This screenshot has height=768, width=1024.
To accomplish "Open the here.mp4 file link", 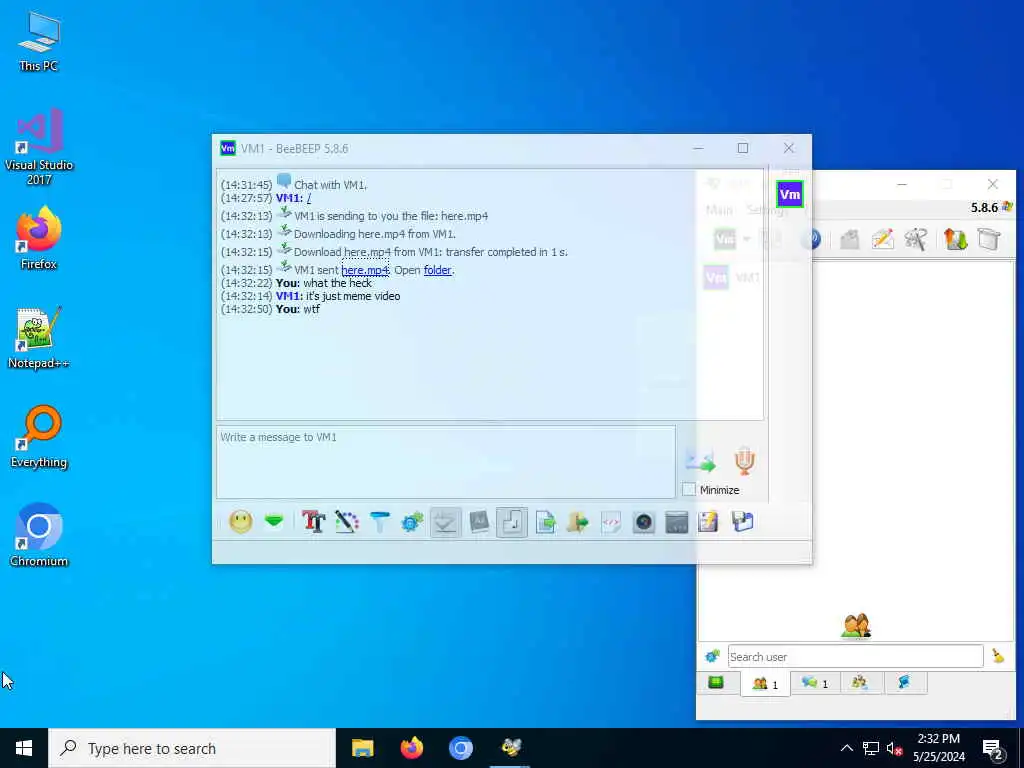I will [365, 270].
